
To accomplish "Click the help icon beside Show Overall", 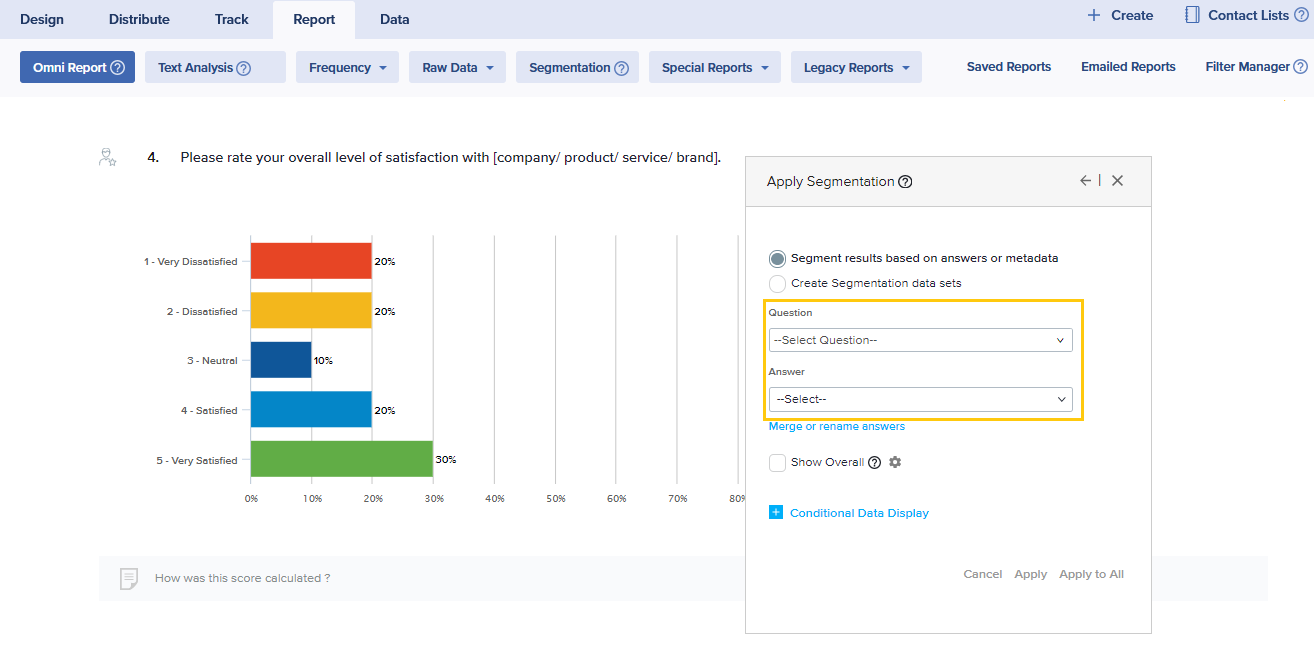I will tap(875, 462).
